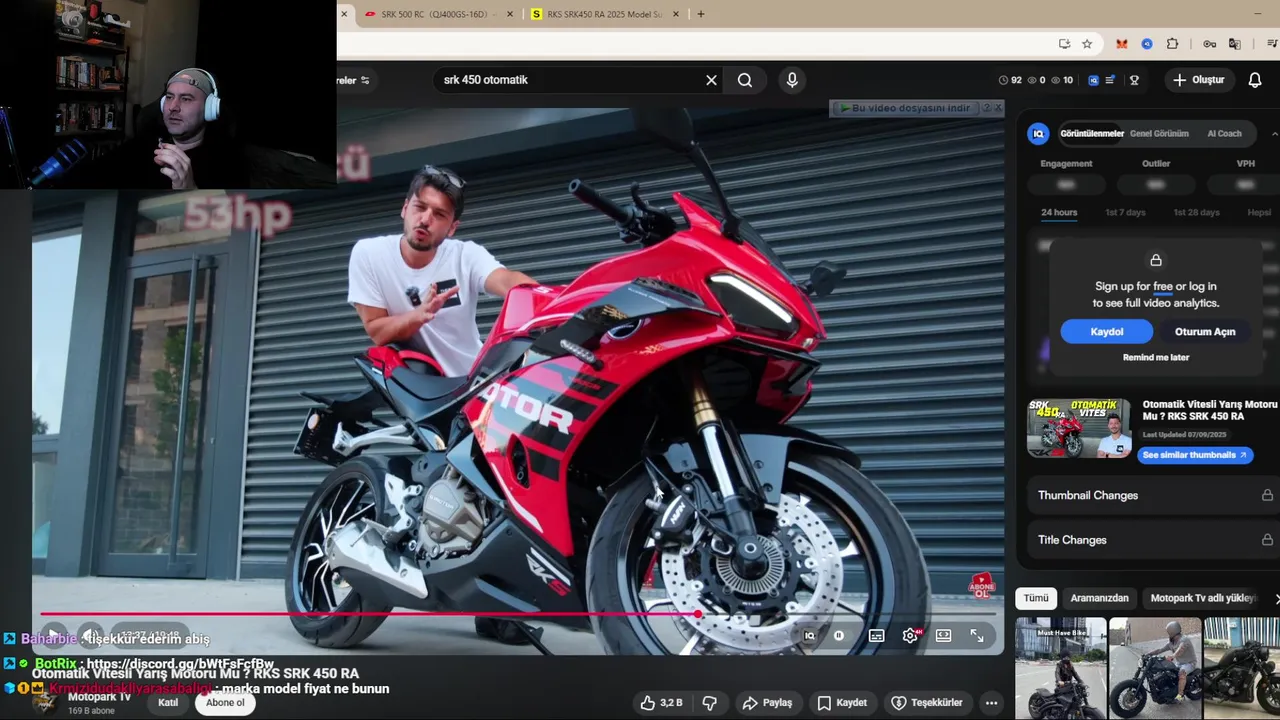1280x720 pixels.
Task: Like the video with thumbs up
Action: coord(662,703)
